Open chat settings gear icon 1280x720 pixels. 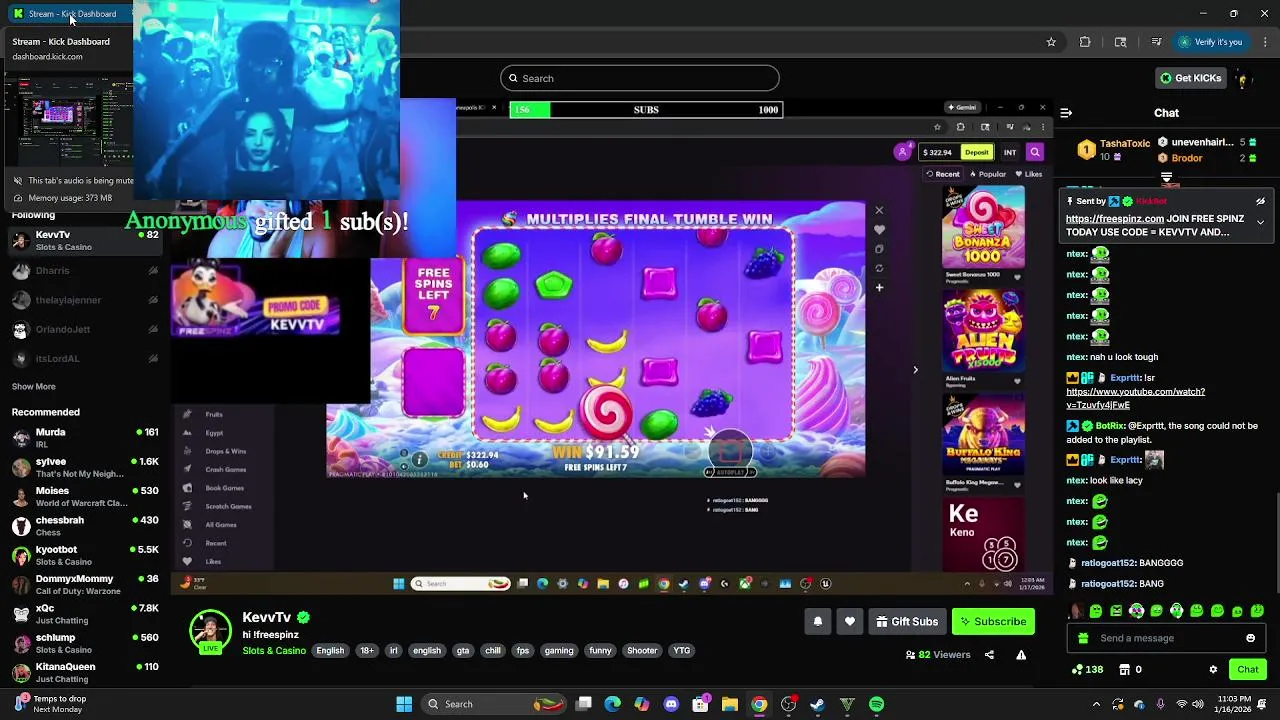pyautogui.click(x=1213, y=669)
